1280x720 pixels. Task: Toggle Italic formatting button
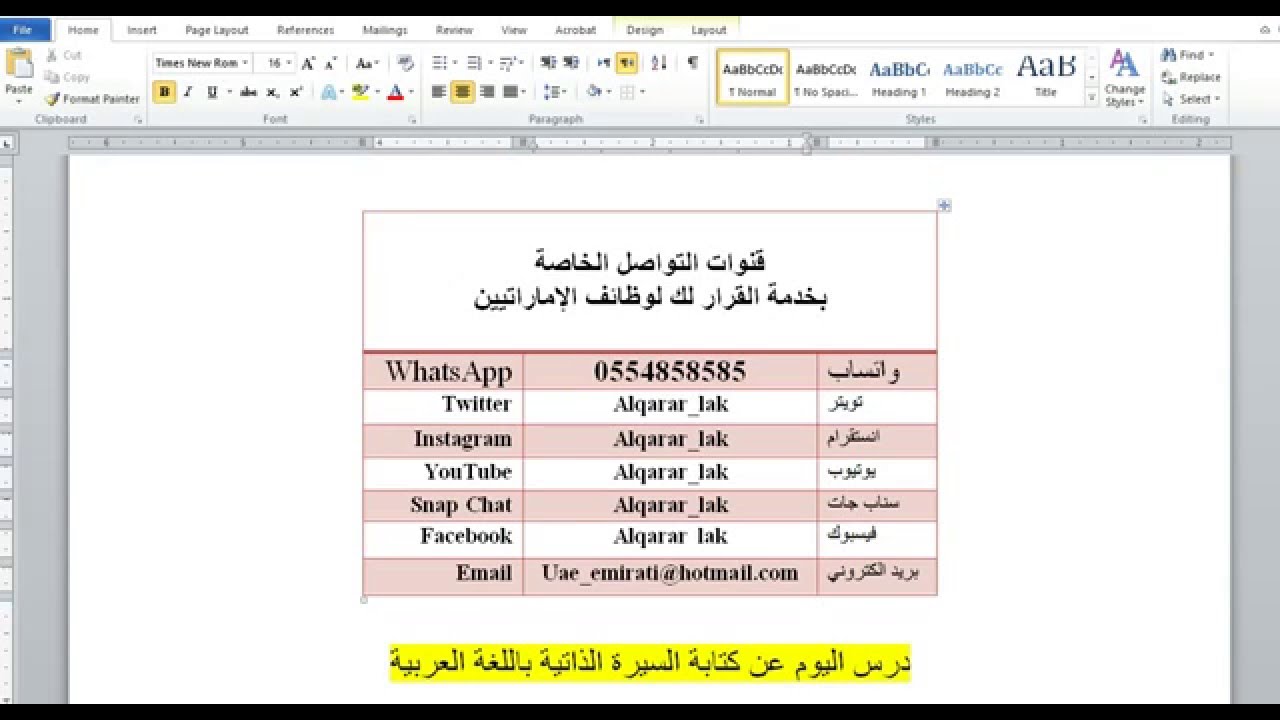(x=188, y=92)
